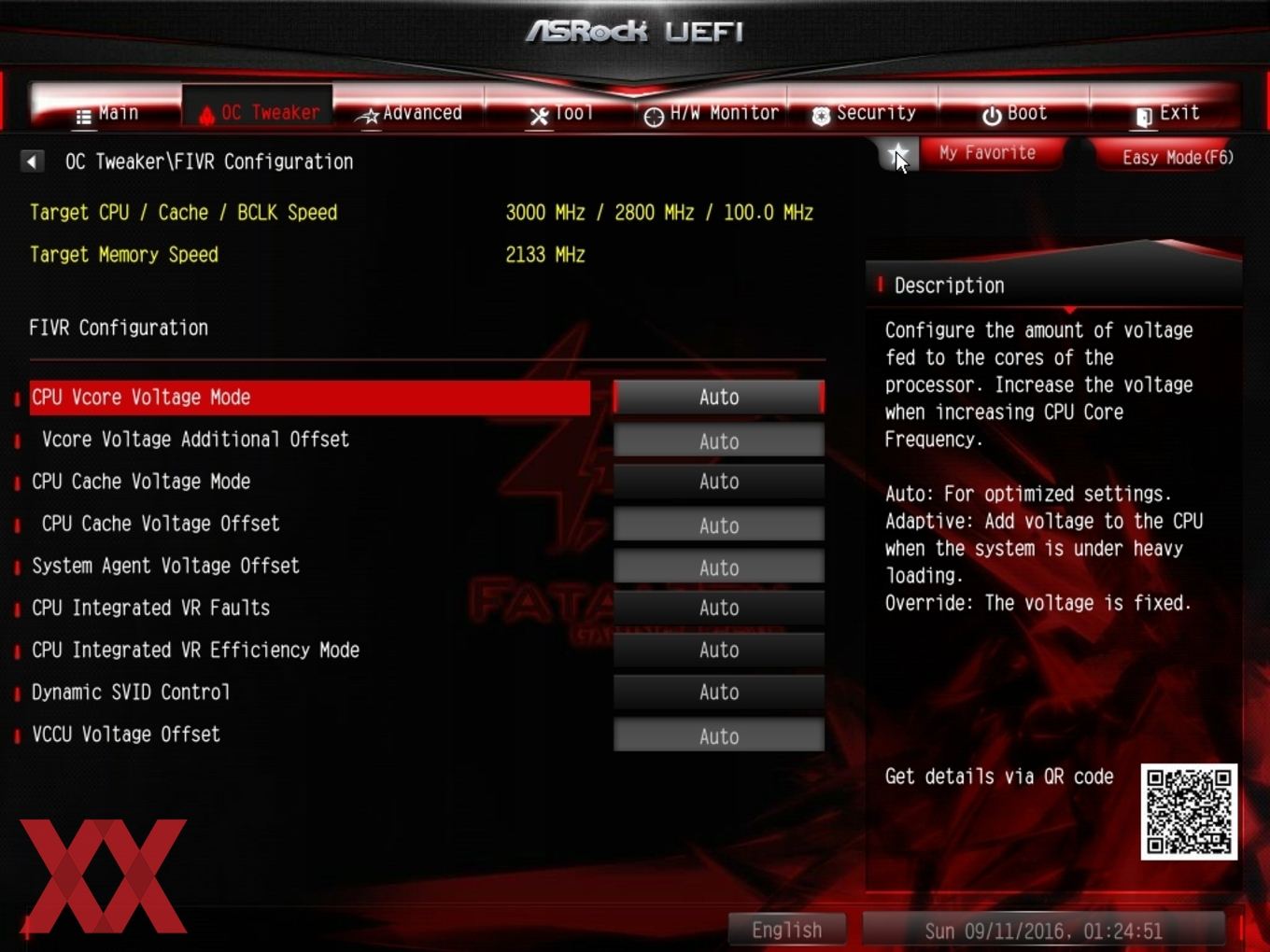This screenshot has height=952, width=1270.
Task: Open the Security tab
Action: (864, 113)
